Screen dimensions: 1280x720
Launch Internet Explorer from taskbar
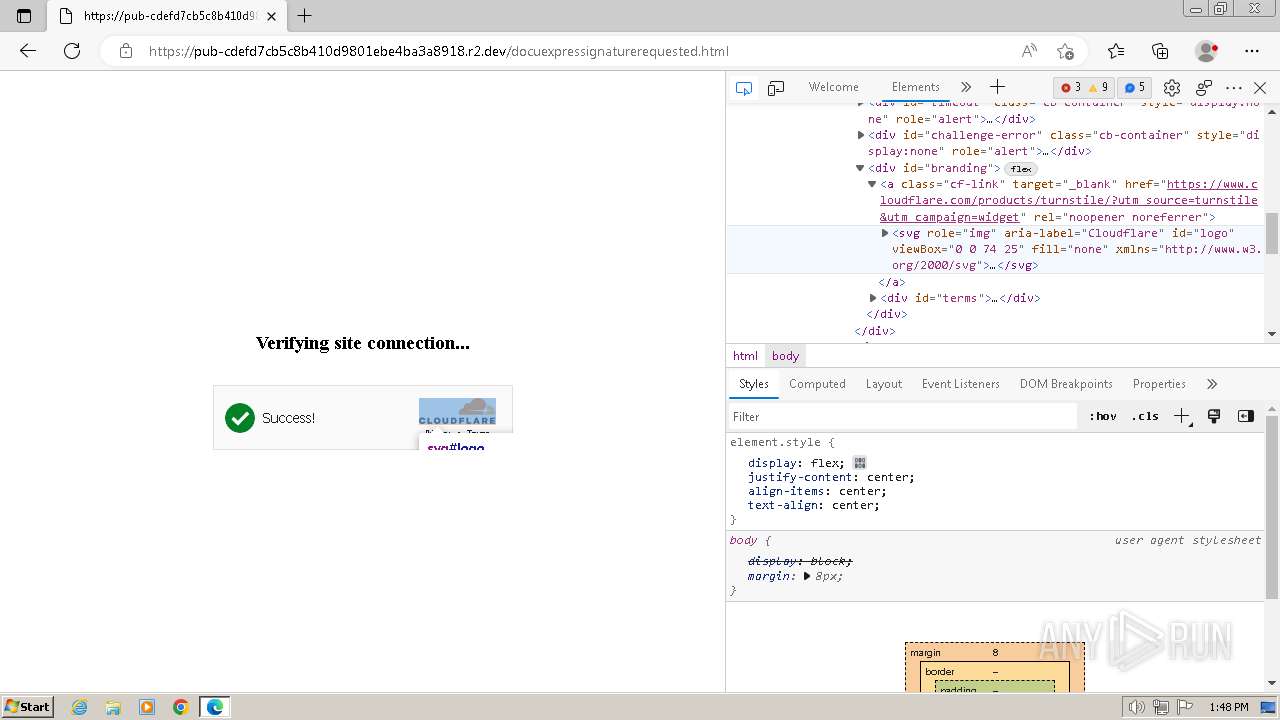(80, 707)
